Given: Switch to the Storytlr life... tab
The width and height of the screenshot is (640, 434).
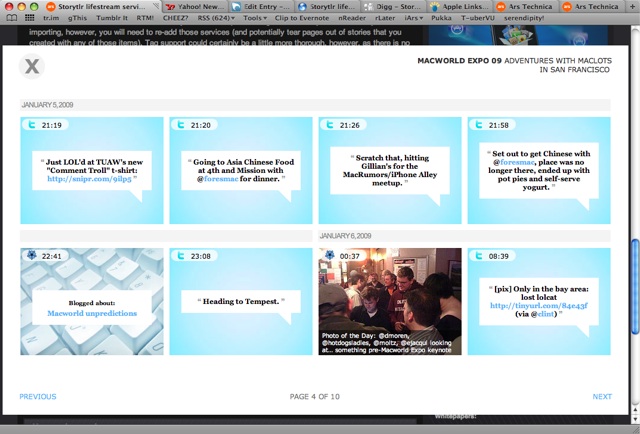Looking at the screenshot, I should pos(327,7).
